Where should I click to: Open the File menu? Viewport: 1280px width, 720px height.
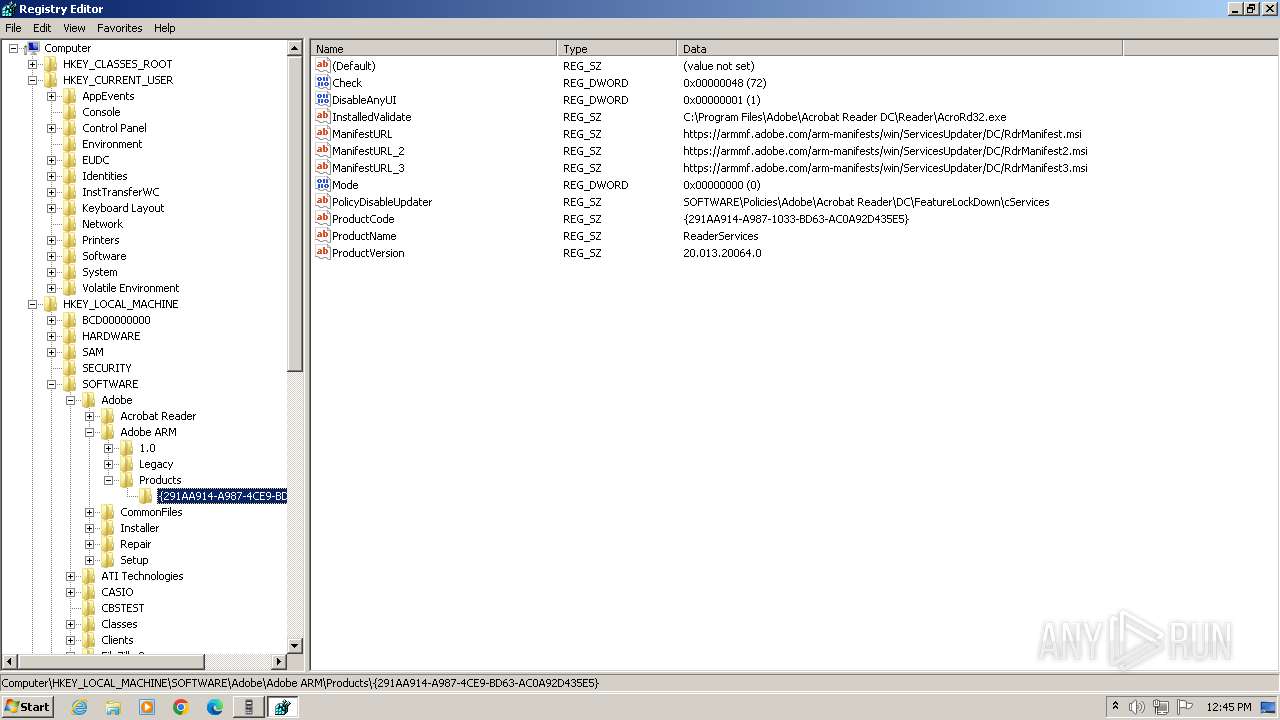(x=13, y=28)
